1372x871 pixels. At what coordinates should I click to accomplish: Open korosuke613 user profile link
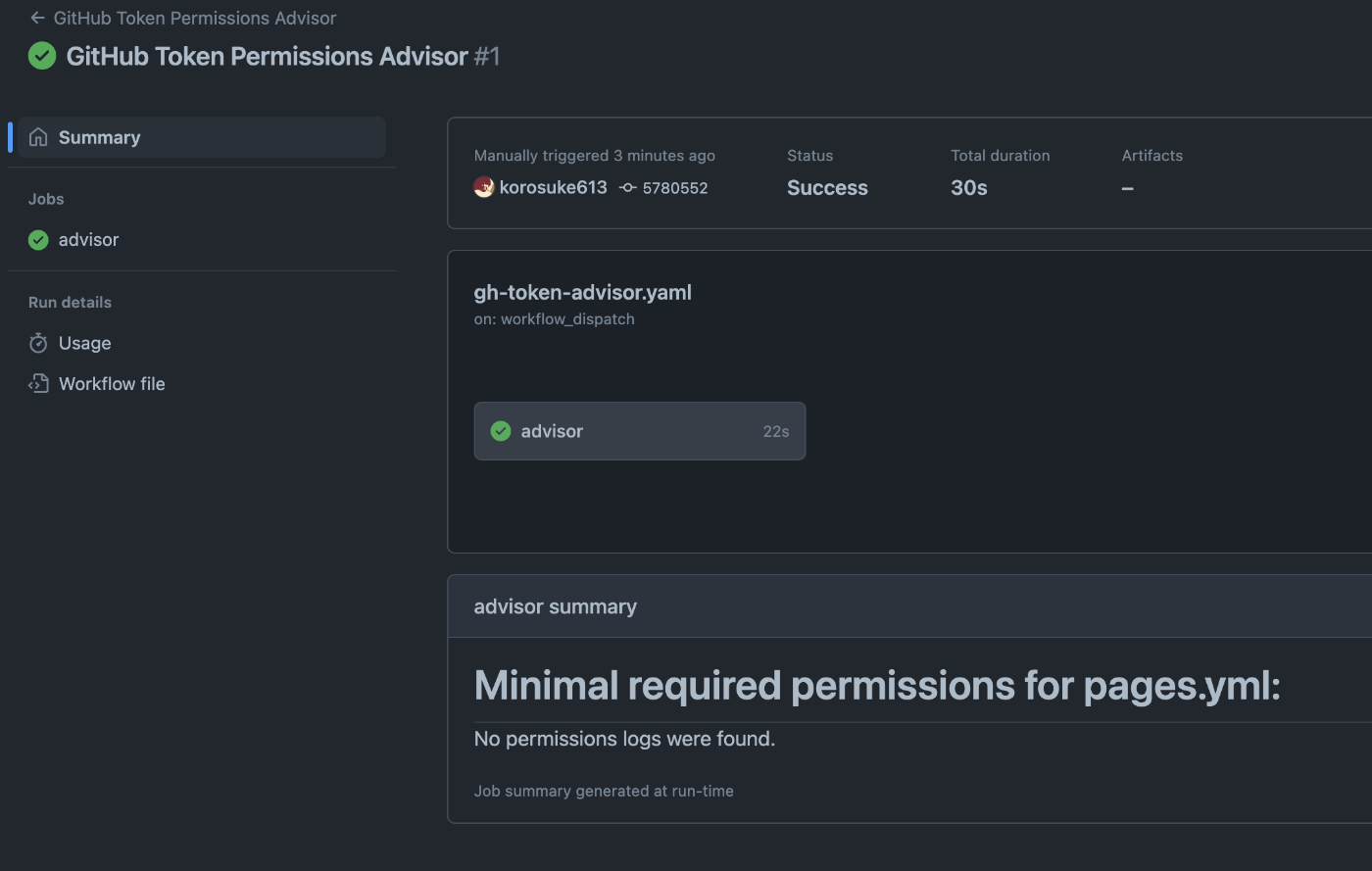click(554, 187)
